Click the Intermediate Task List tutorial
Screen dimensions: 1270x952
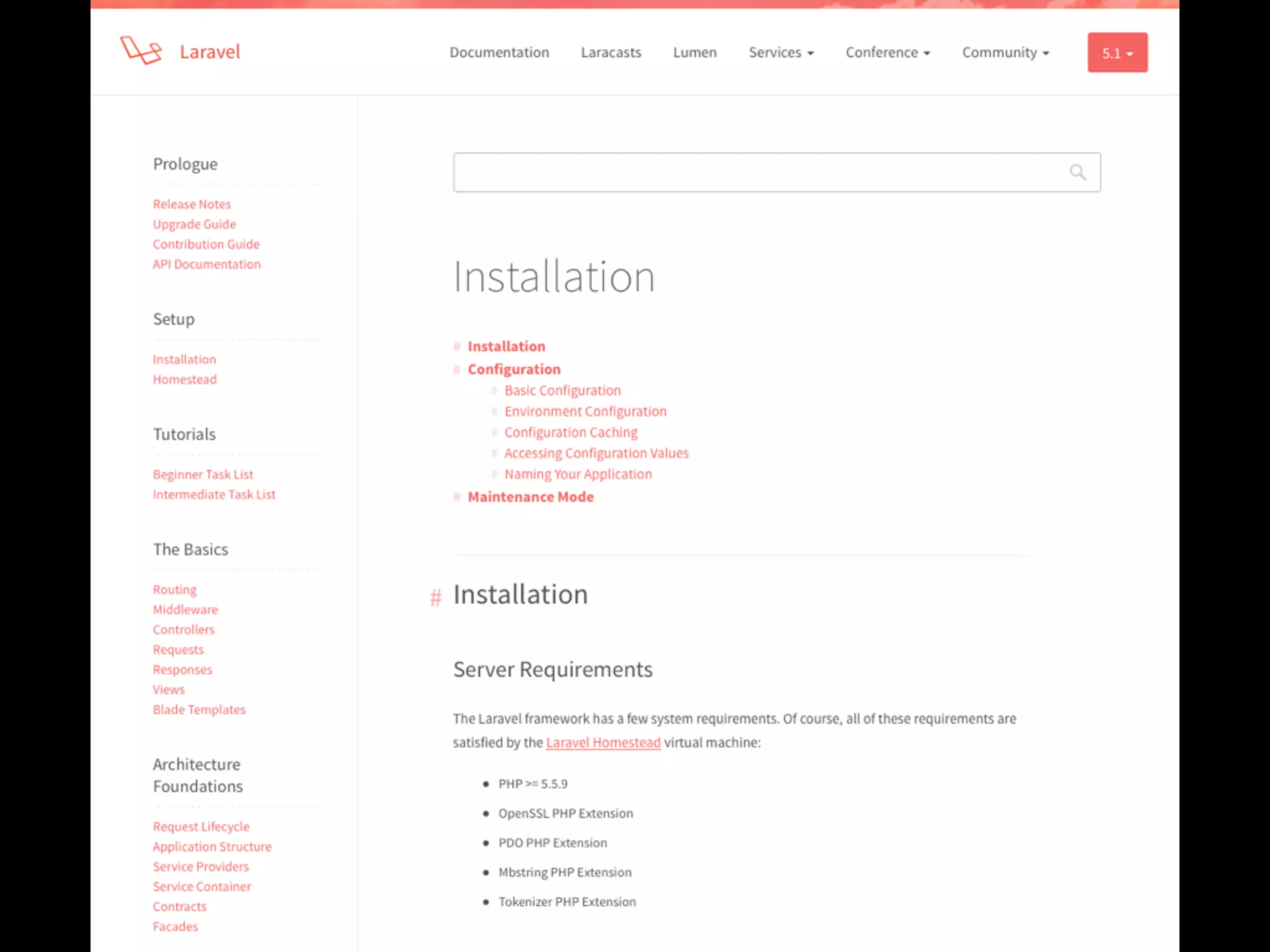pyautogui.click(x=214, y=495)
